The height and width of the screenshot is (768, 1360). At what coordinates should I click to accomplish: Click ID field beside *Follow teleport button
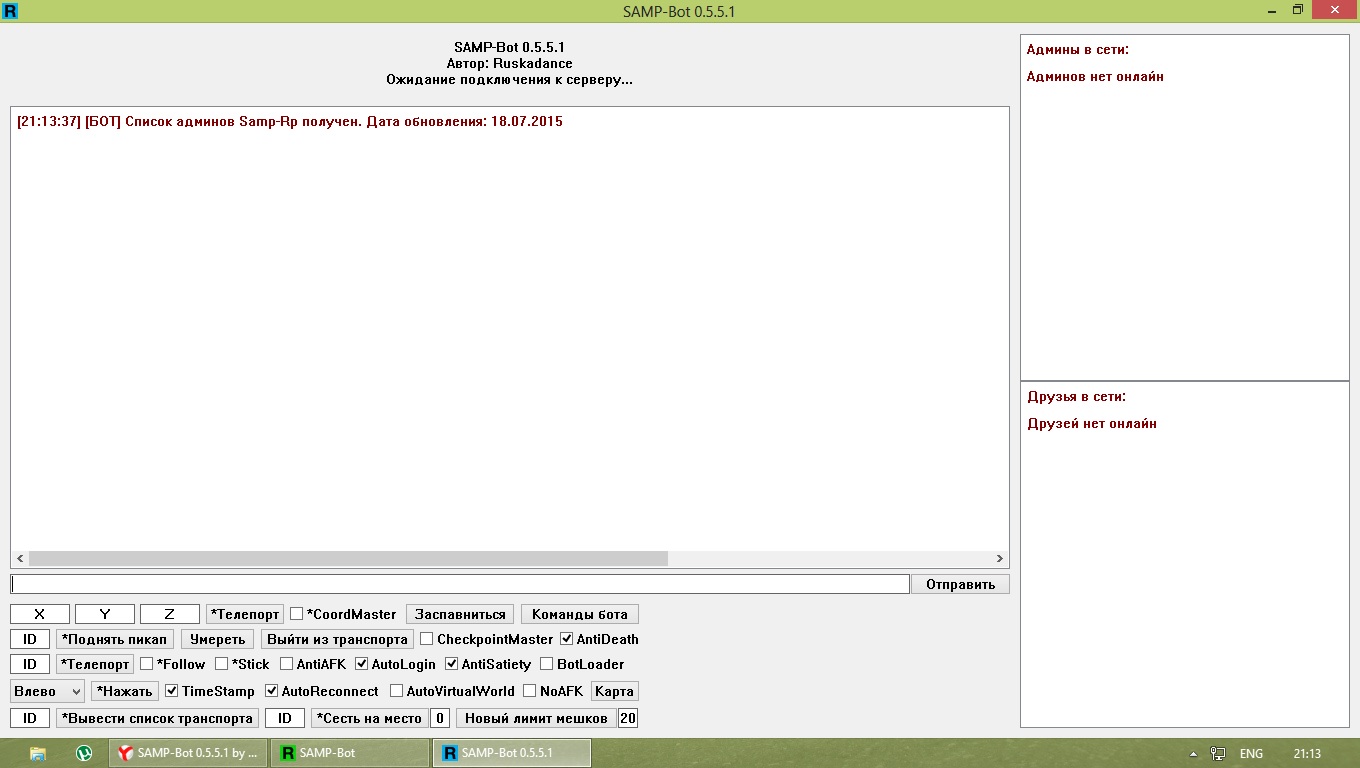(30, 664)
